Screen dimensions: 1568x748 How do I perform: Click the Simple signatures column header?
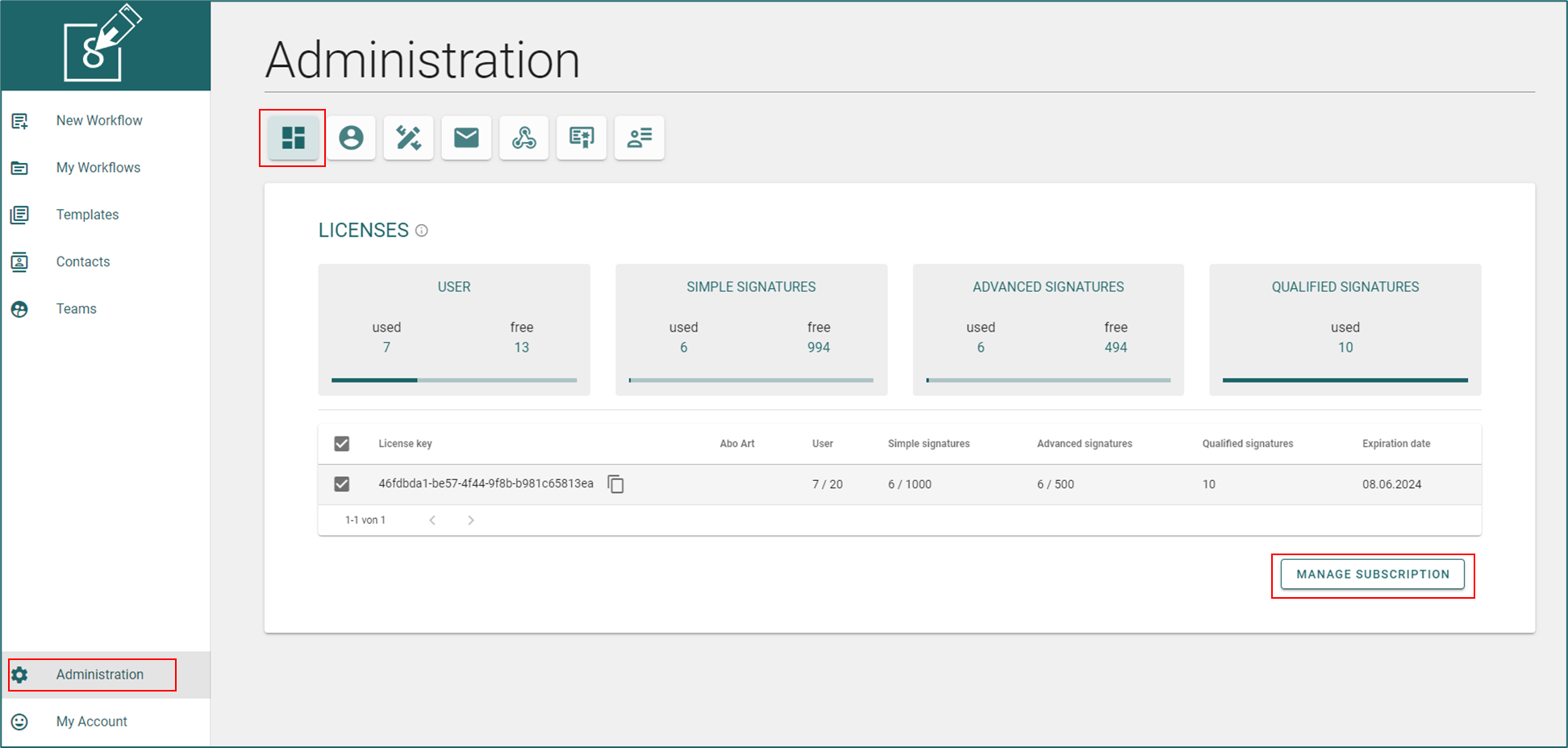[929, 444]
